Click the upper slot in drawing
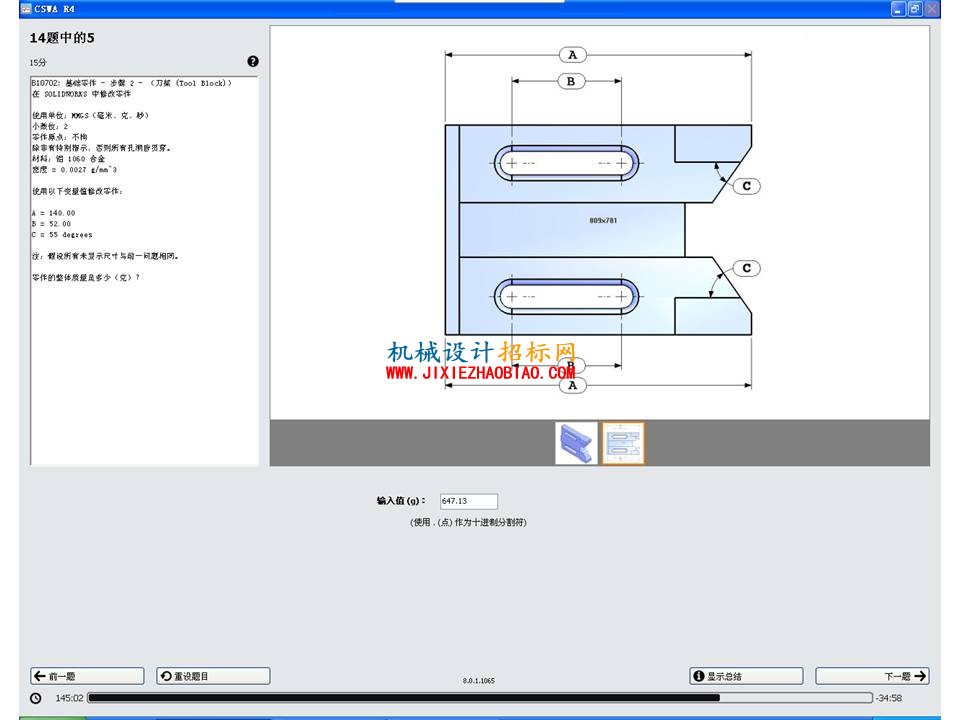This screenshot has width=960, height=720. (566, 163)
